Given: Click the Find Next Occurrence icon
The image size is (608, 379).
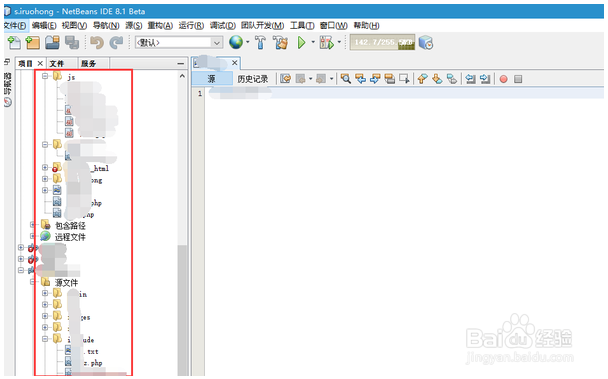Looking at the screenshot, I should pyautogui.click(x=375, y=79).
